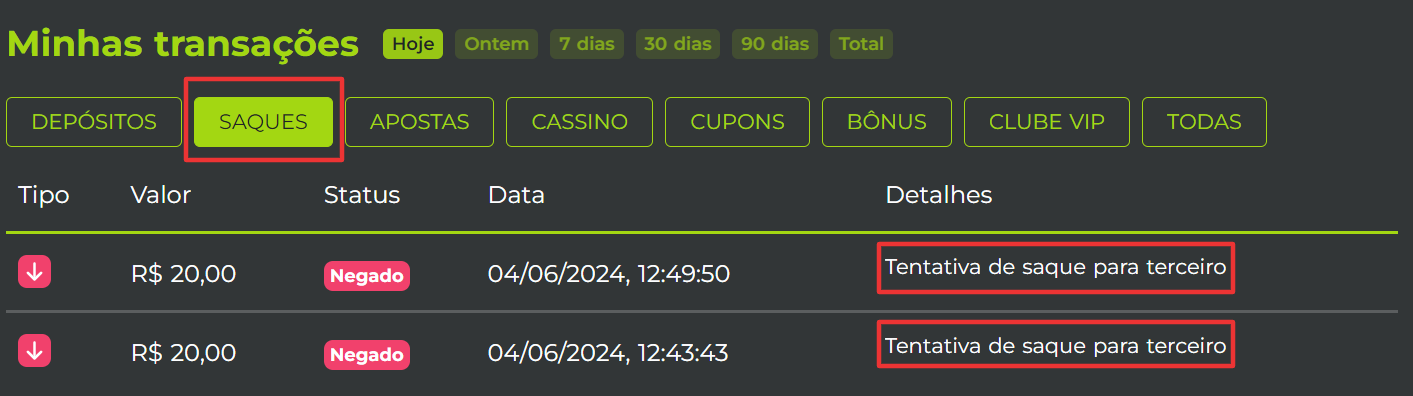1413x396 pixels.
Task: Filter transactions to last 90 dias
Action: point(775,44)
